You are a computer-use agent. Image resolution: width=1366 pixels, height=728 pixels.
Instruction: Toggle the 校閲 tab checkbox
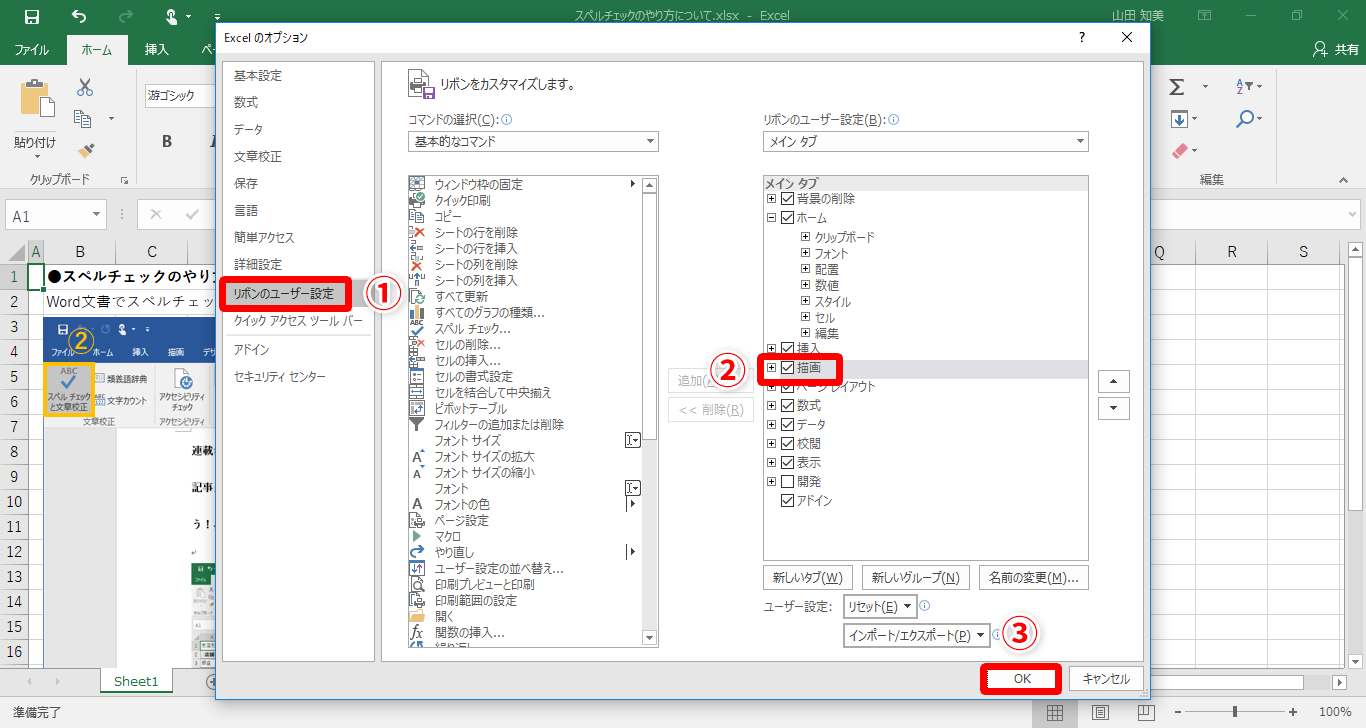787,443
